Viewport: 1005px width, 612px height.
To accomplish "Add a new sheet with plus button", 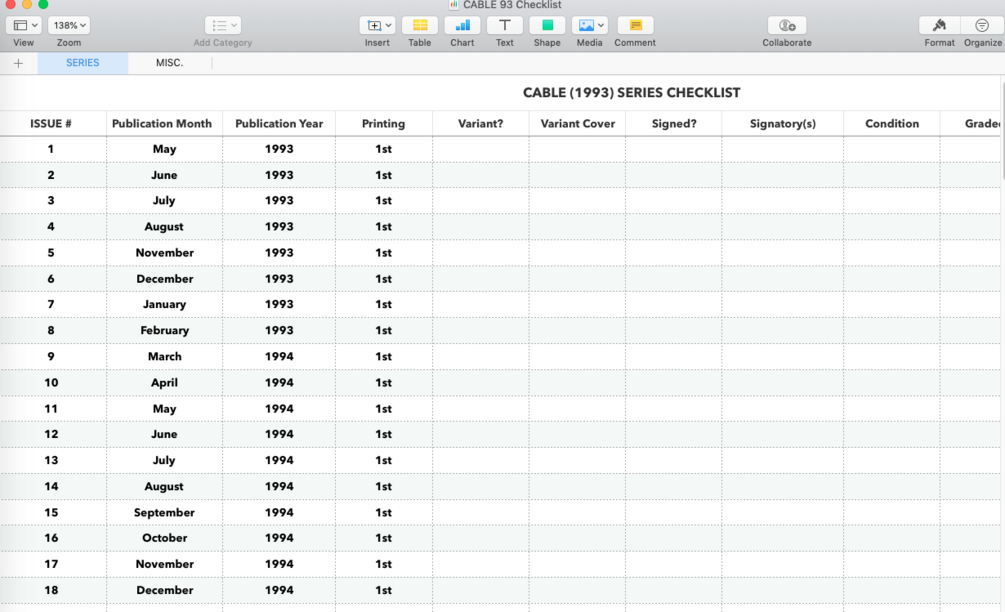I will coord(19,63).
